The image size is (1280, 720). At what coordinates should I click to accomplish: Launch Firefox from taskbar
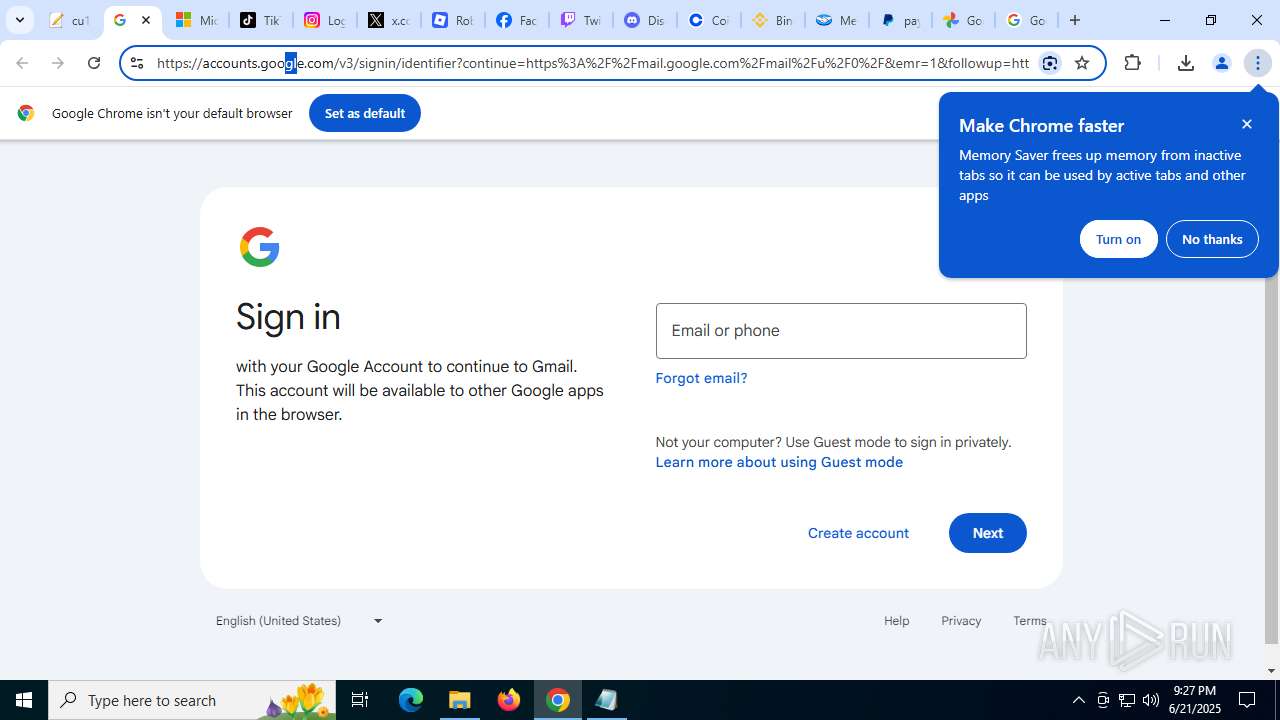point(509,700)
